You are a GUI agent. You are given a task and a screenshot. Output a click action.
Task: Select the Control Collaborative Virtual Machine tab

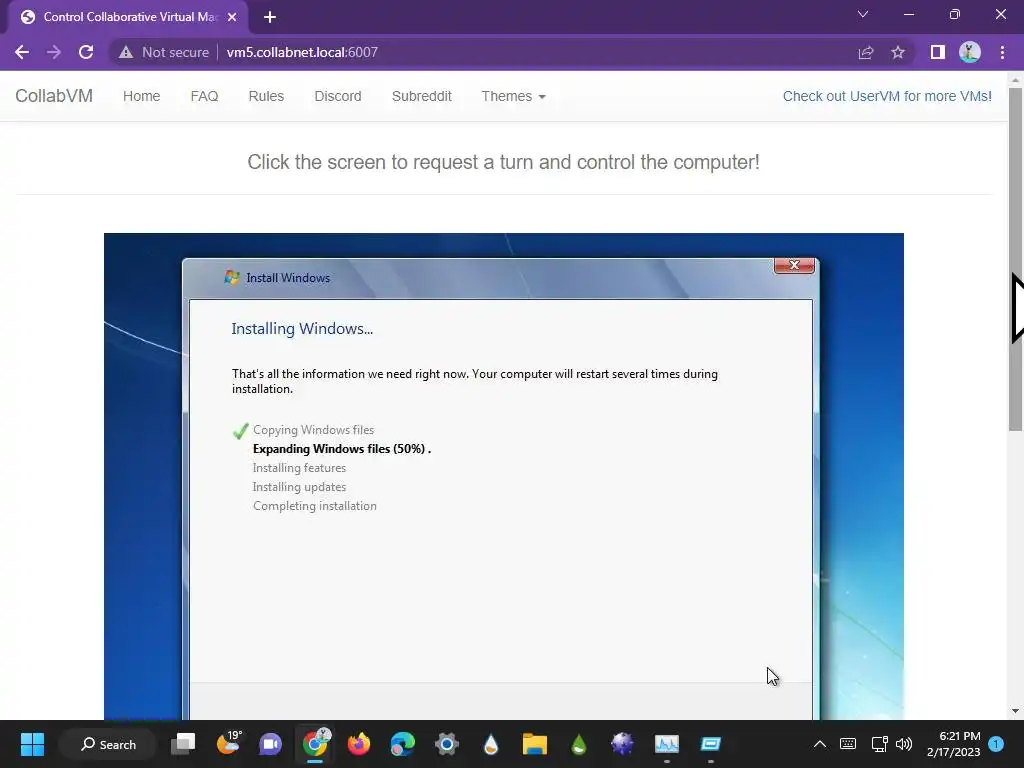pyautogui.click(x=127, y=17)
